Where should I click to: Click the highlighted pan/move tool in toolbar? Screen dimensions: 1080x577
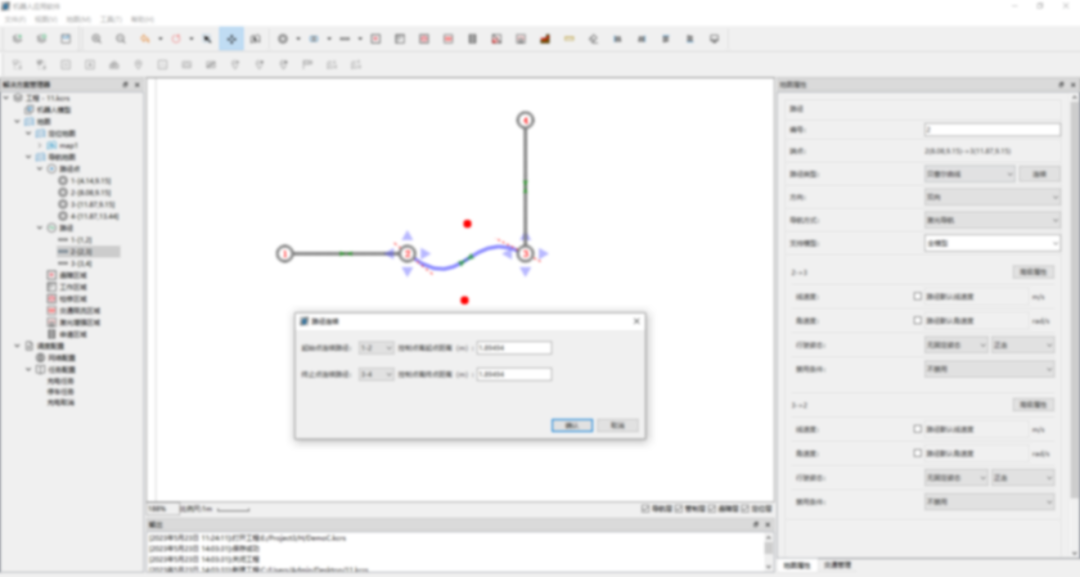(231, 39)
